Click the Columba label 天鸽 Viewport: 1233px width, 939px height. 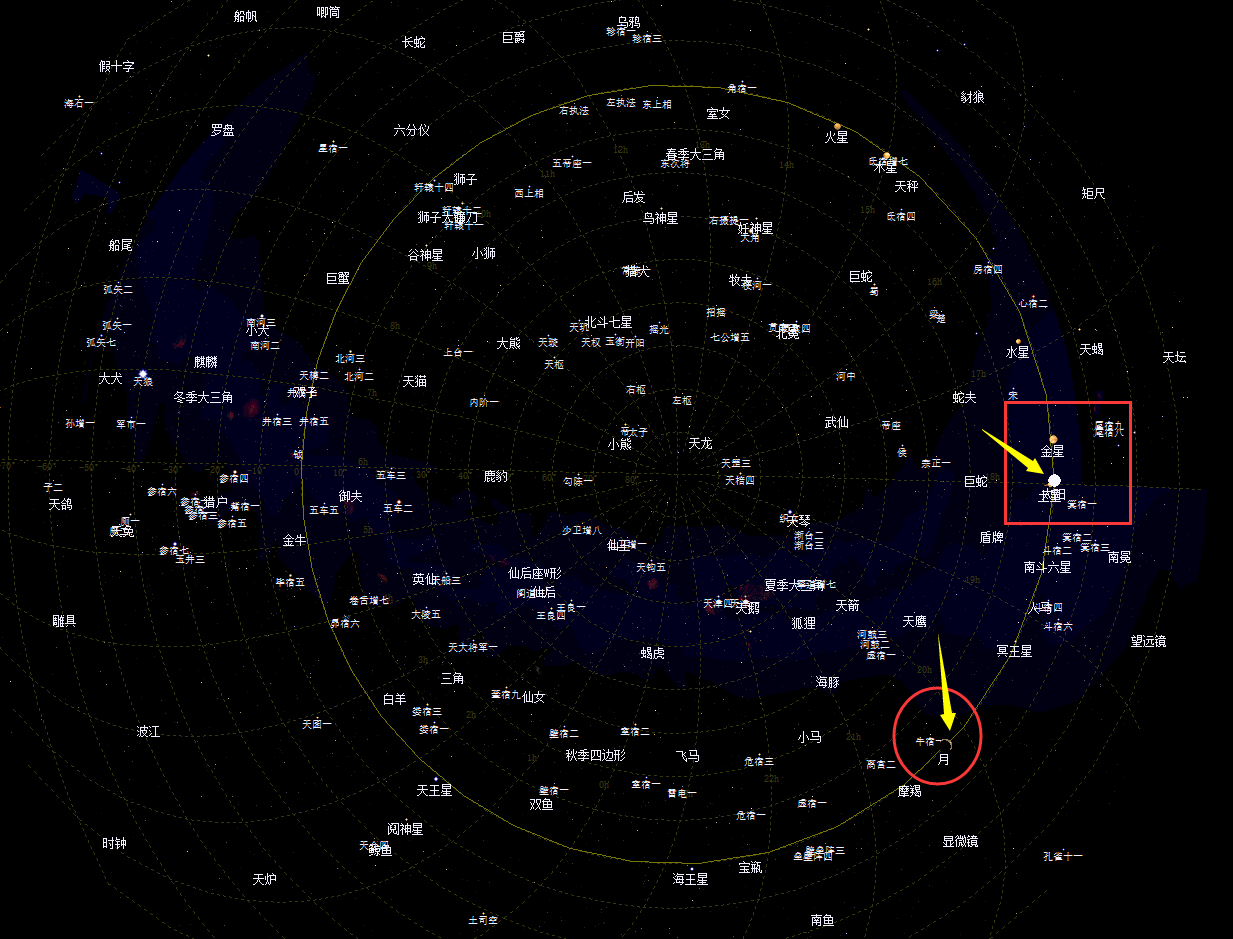60,505
